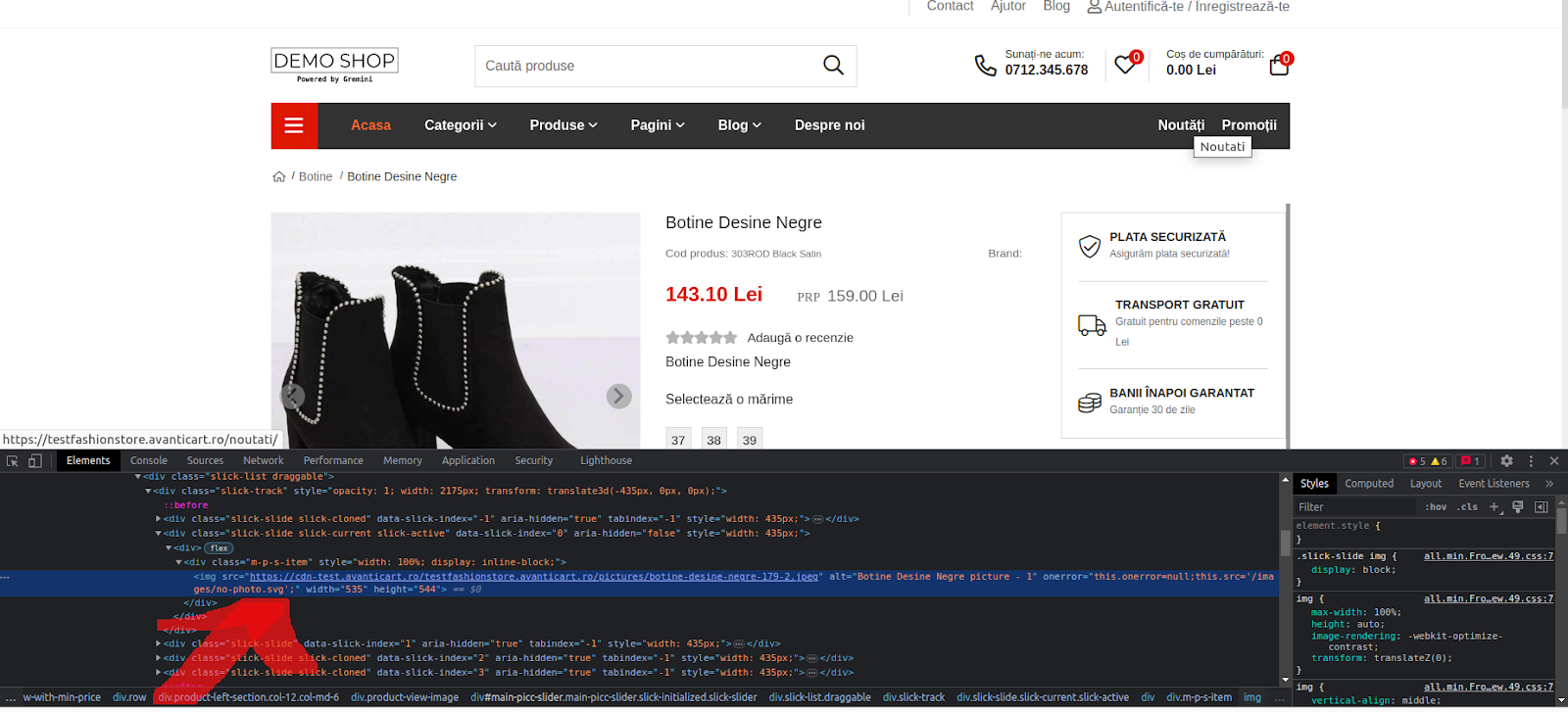Click Adaugă o recenzie link
Image resolution: width=1568 pixels, height=712 pixels.
pos(800,338)
